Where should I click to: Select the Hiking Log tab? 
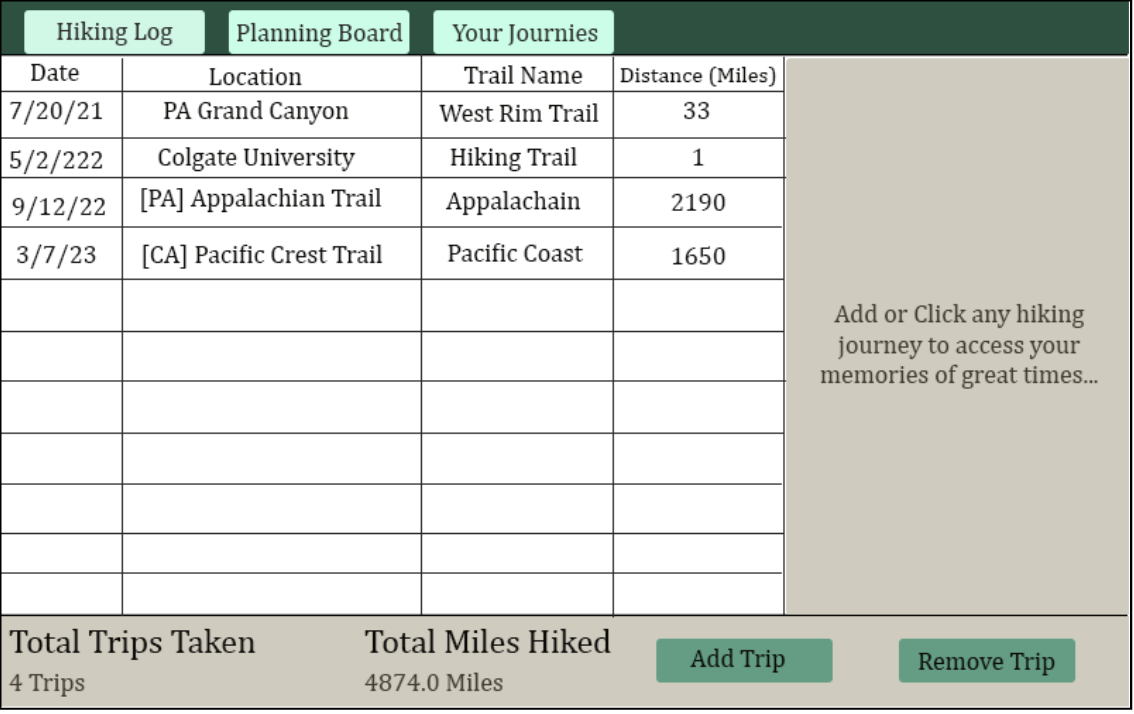point(111,31)
